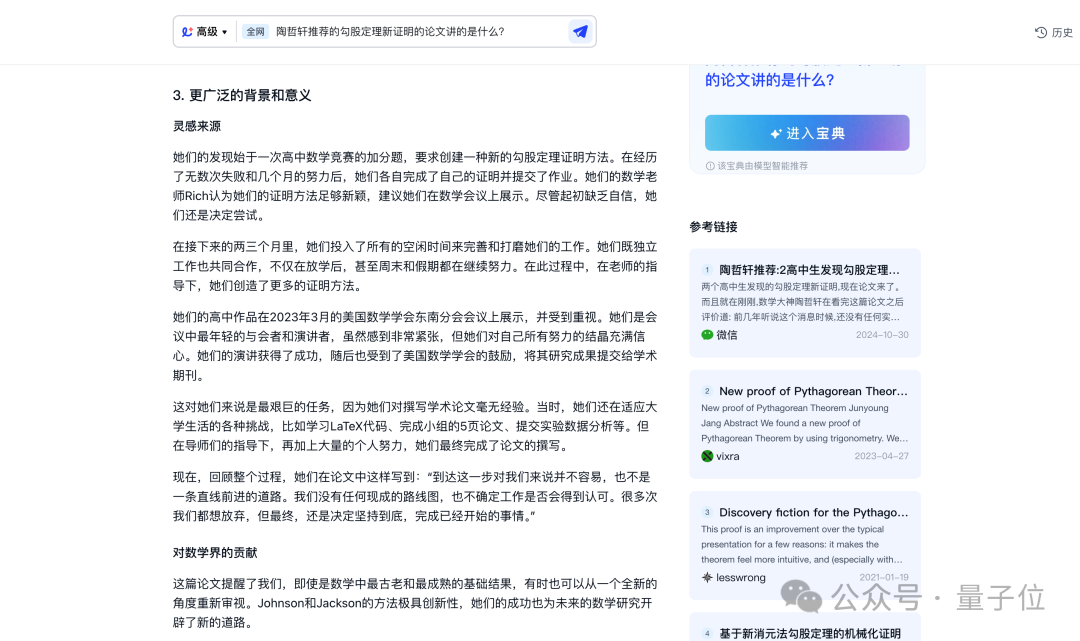Screen dimensions: 1080x641
Task: Click date 2023-04-27 on vixra reference
Action: click(x=882, y=456)
